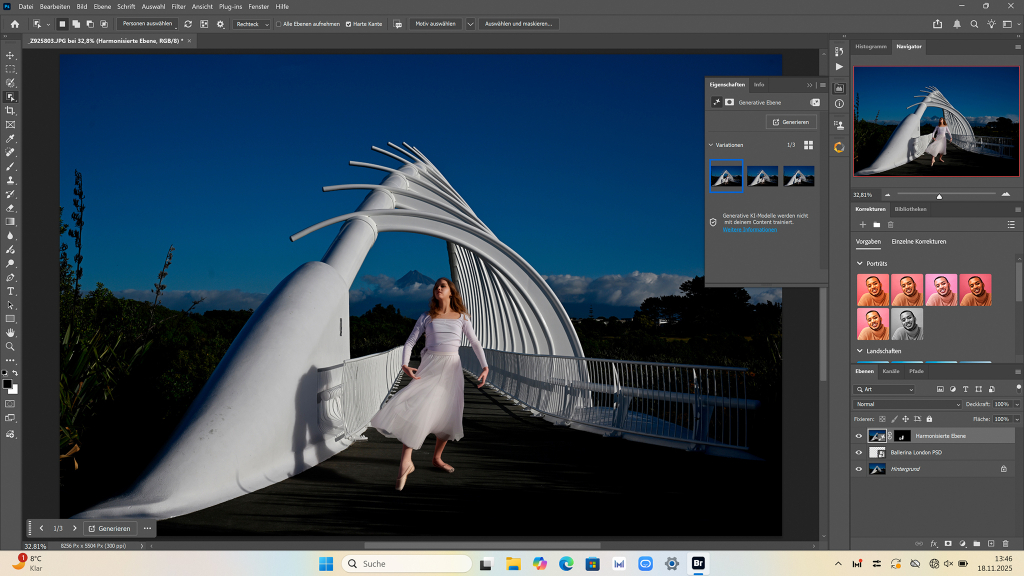Collapse the Porträts section in Korrekturen

(x=859, y=263)
